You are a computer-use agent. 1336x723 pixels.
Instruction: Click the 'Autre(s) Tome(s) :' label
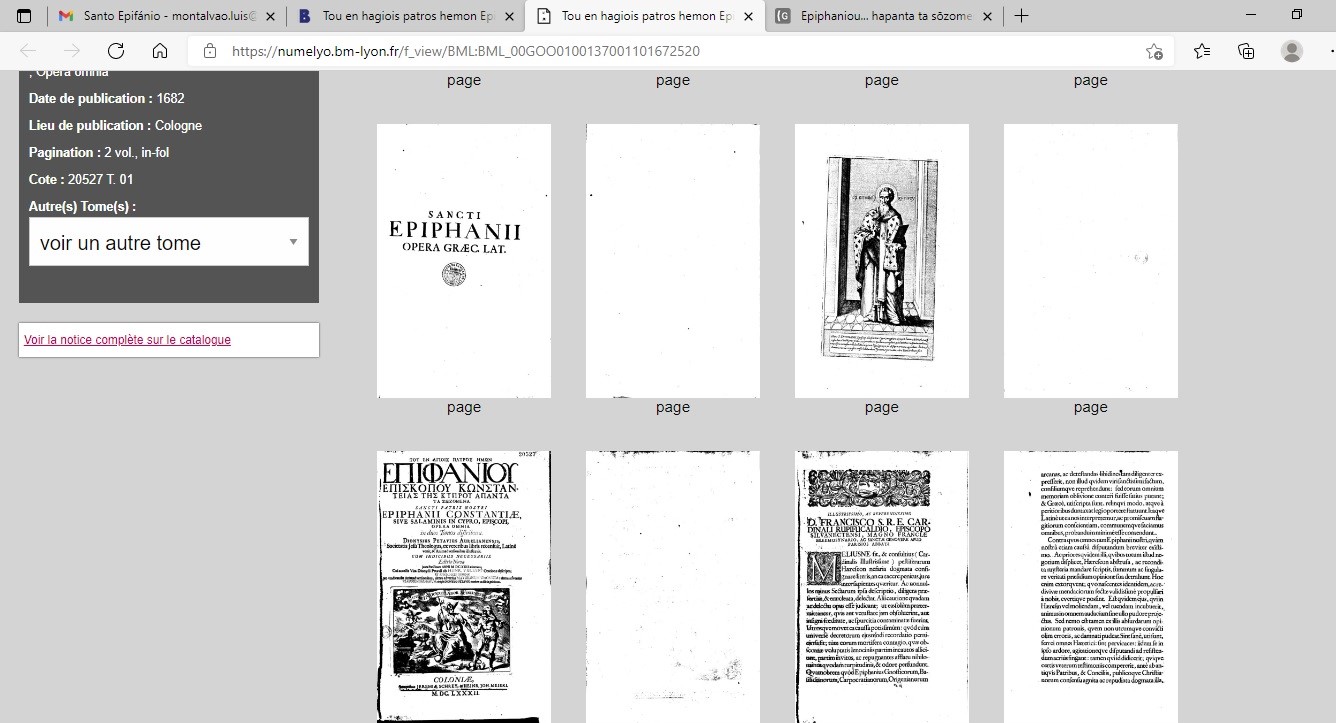[82, 206]
